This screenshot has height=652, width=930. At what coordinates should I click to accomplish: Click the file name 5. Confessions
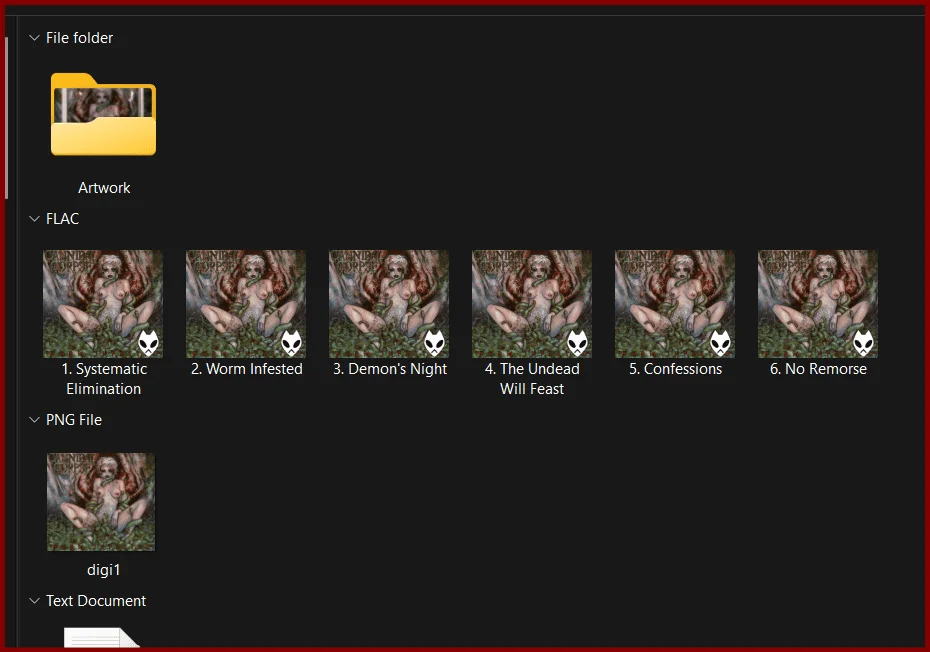coord(676,369)
